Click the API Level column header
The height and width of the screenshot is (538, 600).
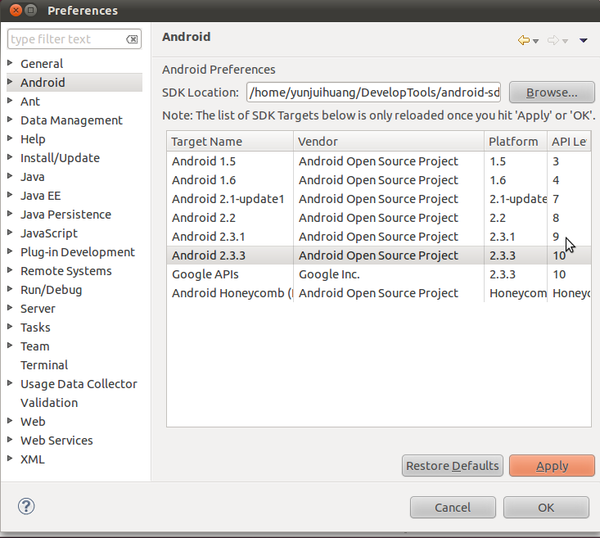coord(569,142)
